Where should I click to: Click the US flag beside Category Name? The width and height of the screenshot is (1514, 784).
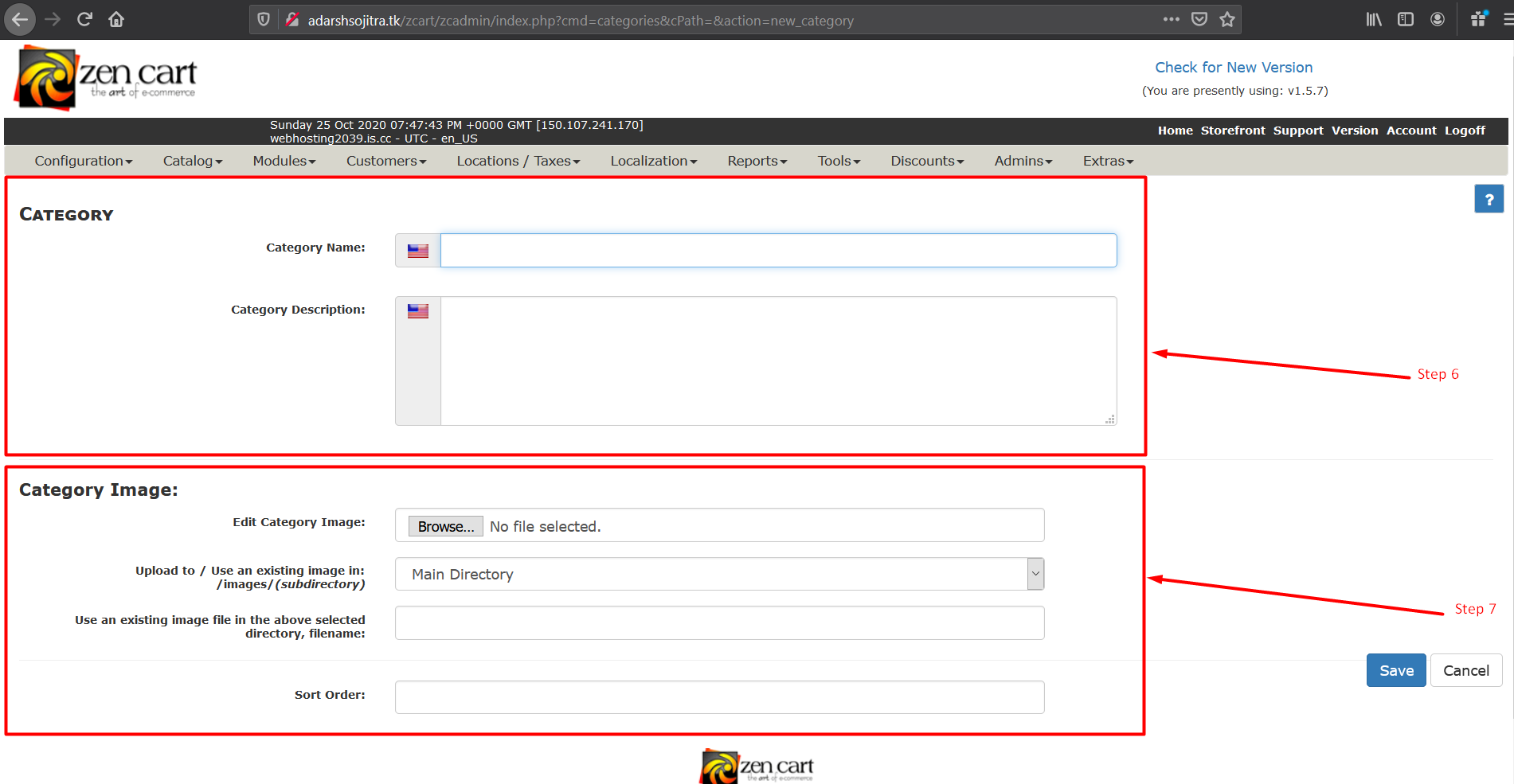(x=418, y=251)
